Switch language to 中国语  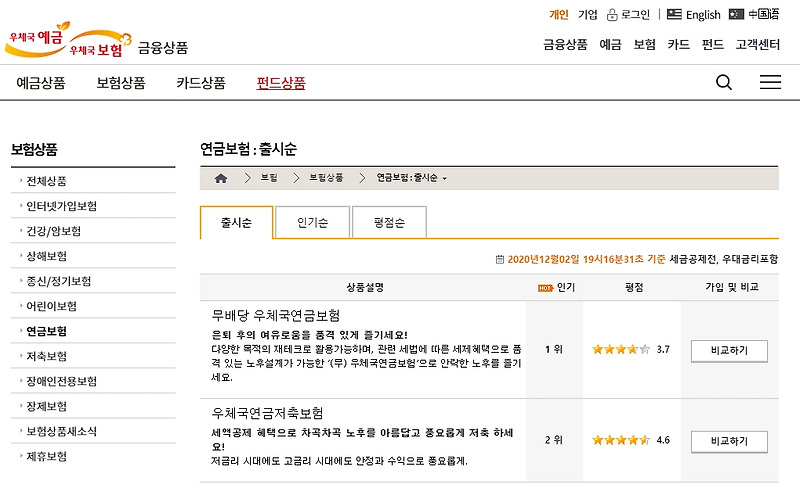[764, 14]
